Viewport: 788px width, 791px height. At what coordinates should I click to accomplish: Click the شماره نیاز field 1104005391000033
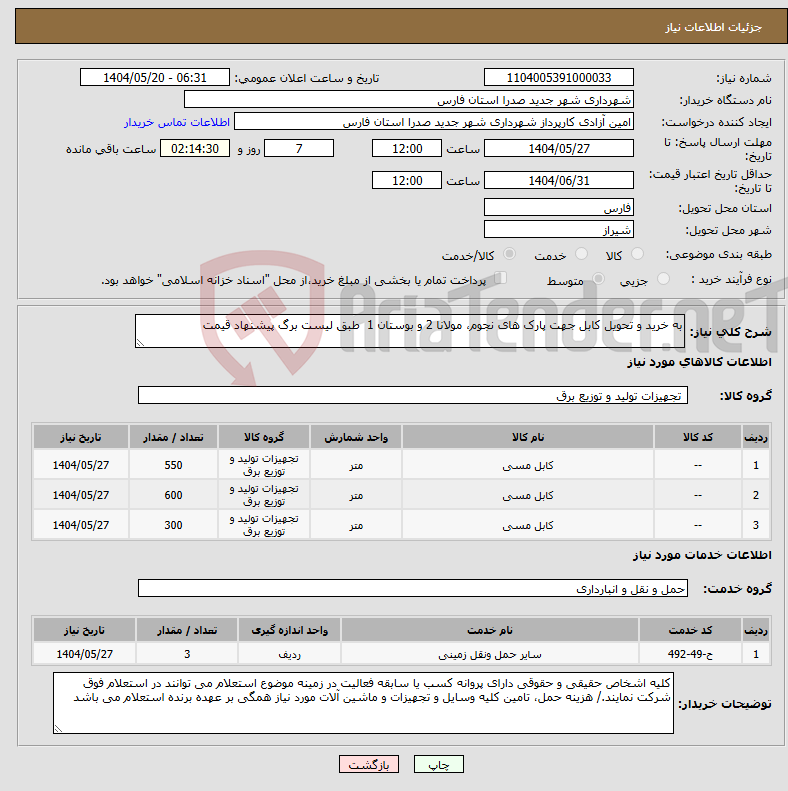point(558,78)
